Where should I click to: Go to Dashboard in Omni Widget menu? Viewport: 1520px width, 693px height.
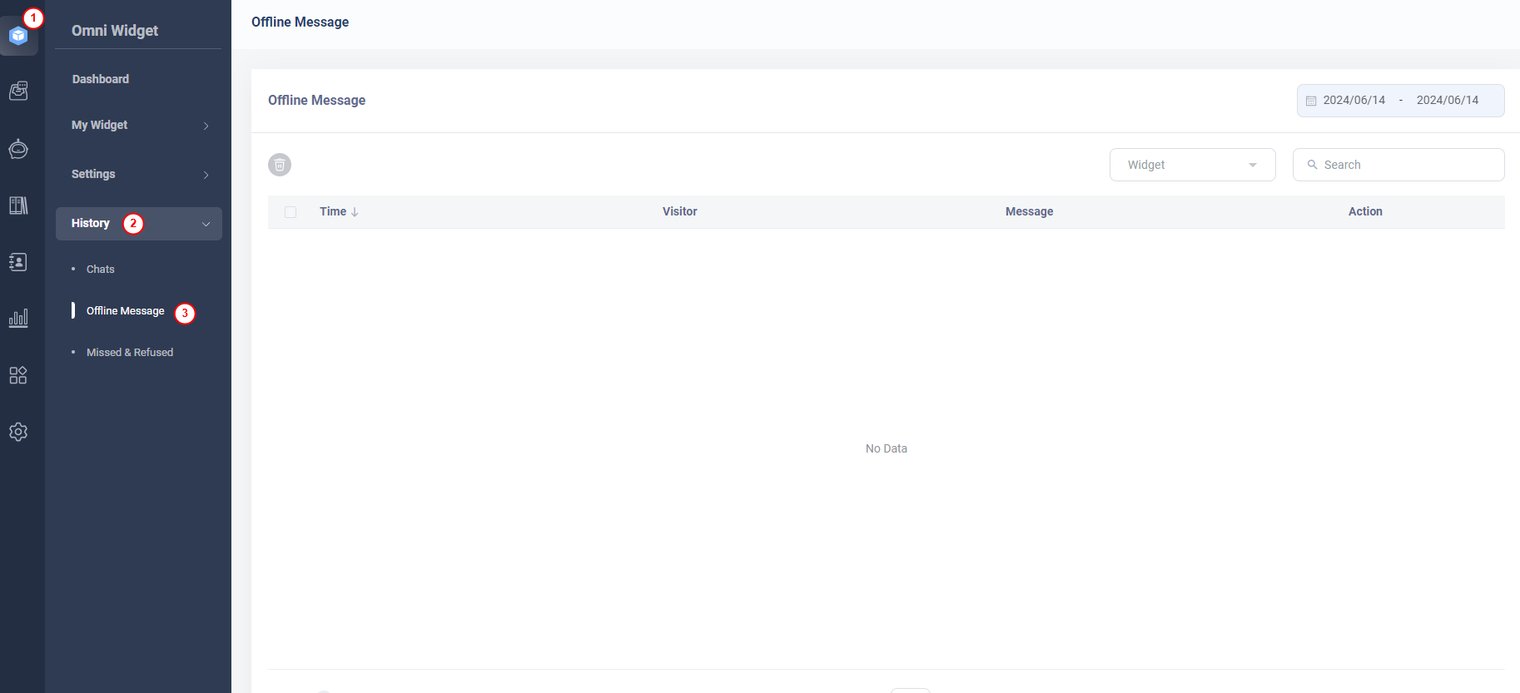click(x=101, y=79)
